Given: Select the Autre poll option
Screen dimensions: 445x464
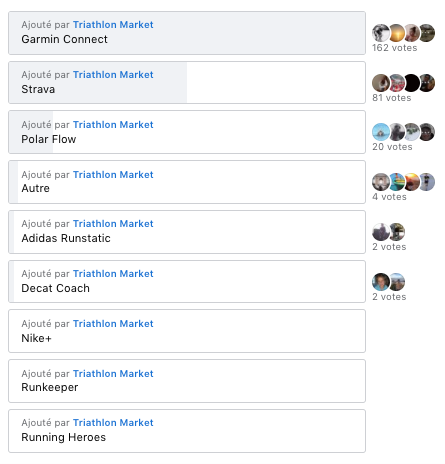Looking at the screenshot, I should (x=187, y=182).
